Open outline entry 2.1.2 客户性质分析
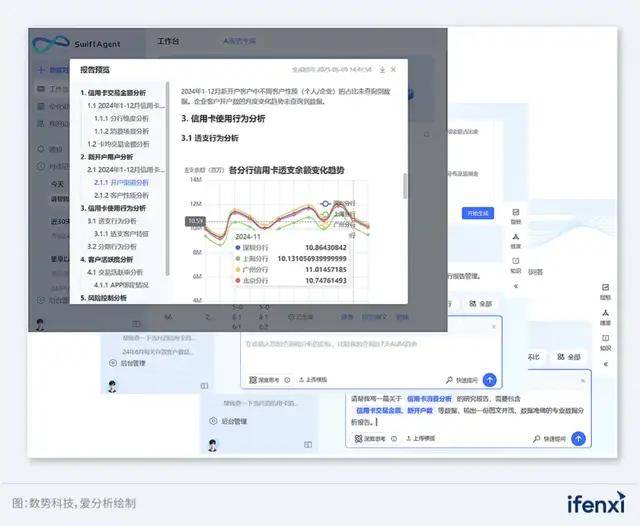The width and height of the screenshot is (640, 526). point(121,195)
